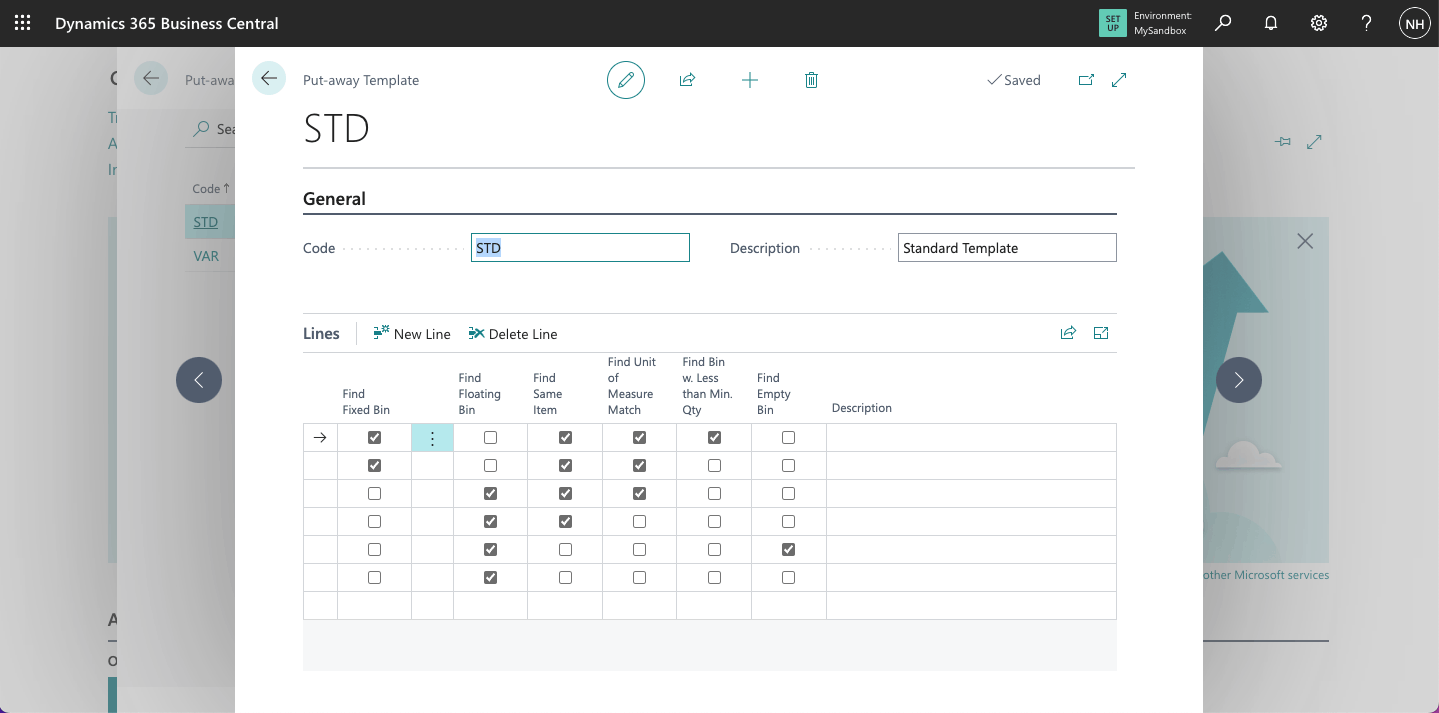Image resolution: width=1439 pixels, height=713 pixels.
Task: Open the first row's three-dot options menu
Action: click(432, 438)
